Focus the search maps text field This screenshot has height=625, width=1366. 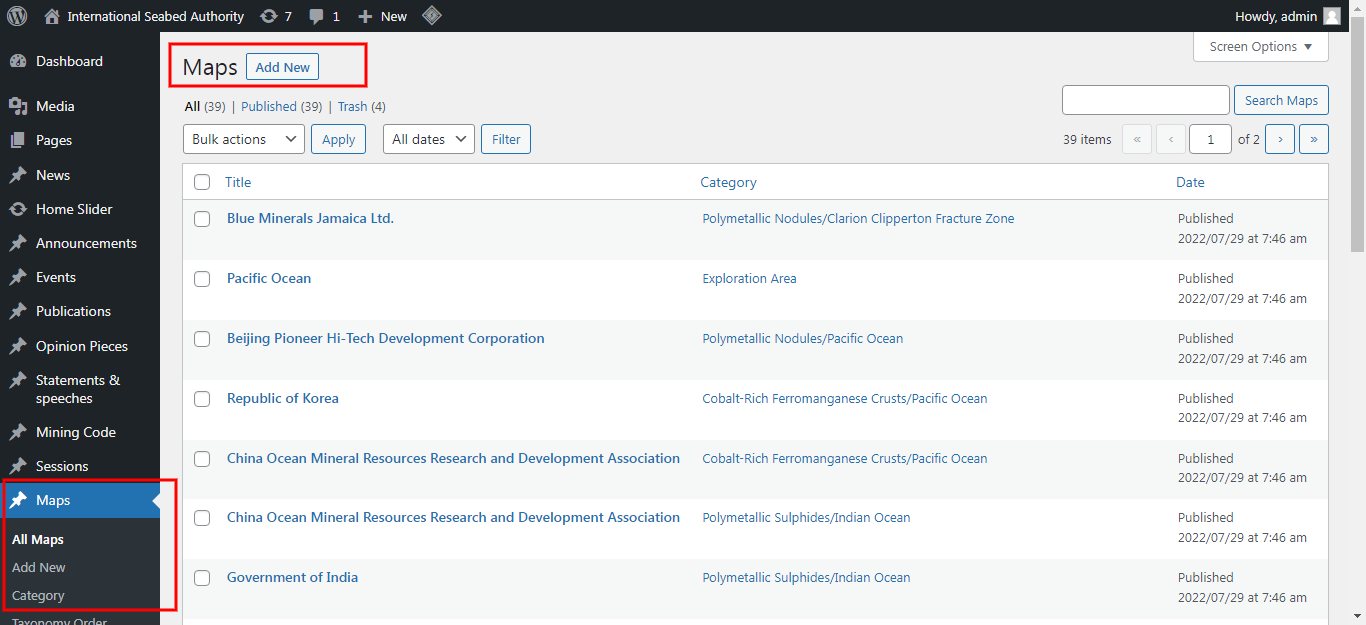click(x=1146, y=100)
